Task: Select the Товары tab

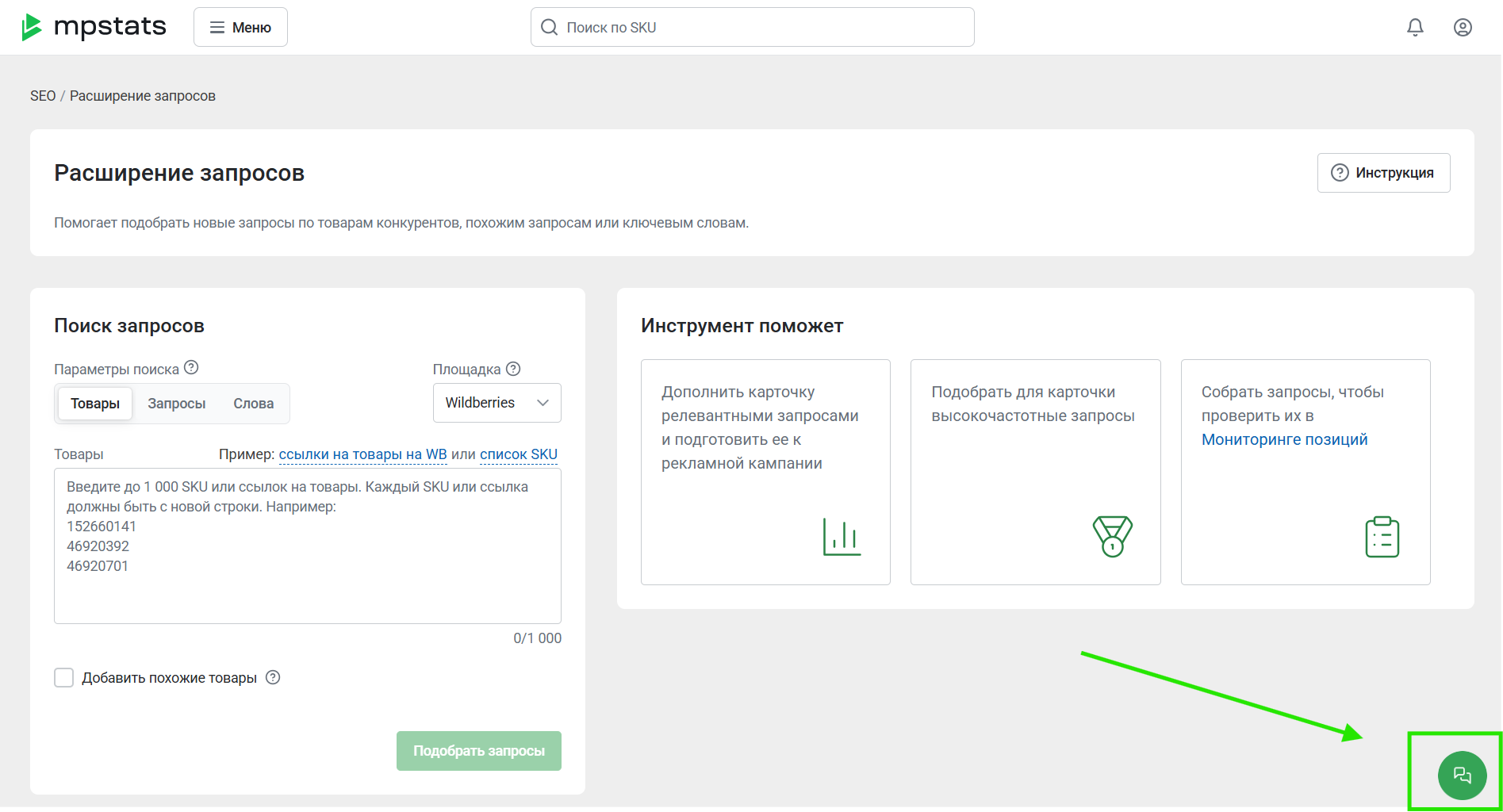Action: coord(95,404)
